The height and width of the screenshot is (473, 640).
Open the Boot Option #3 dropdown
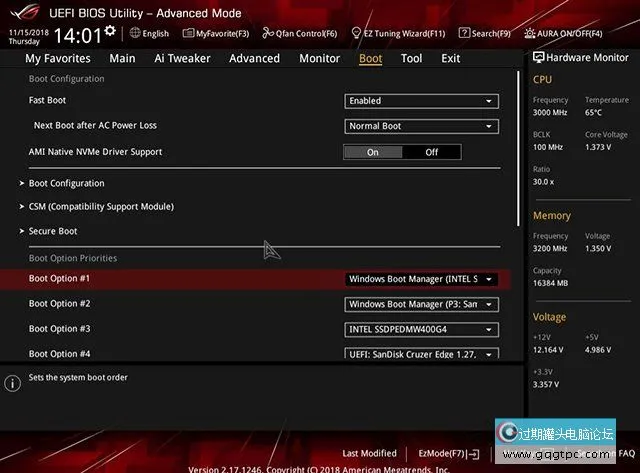[421, 330]
